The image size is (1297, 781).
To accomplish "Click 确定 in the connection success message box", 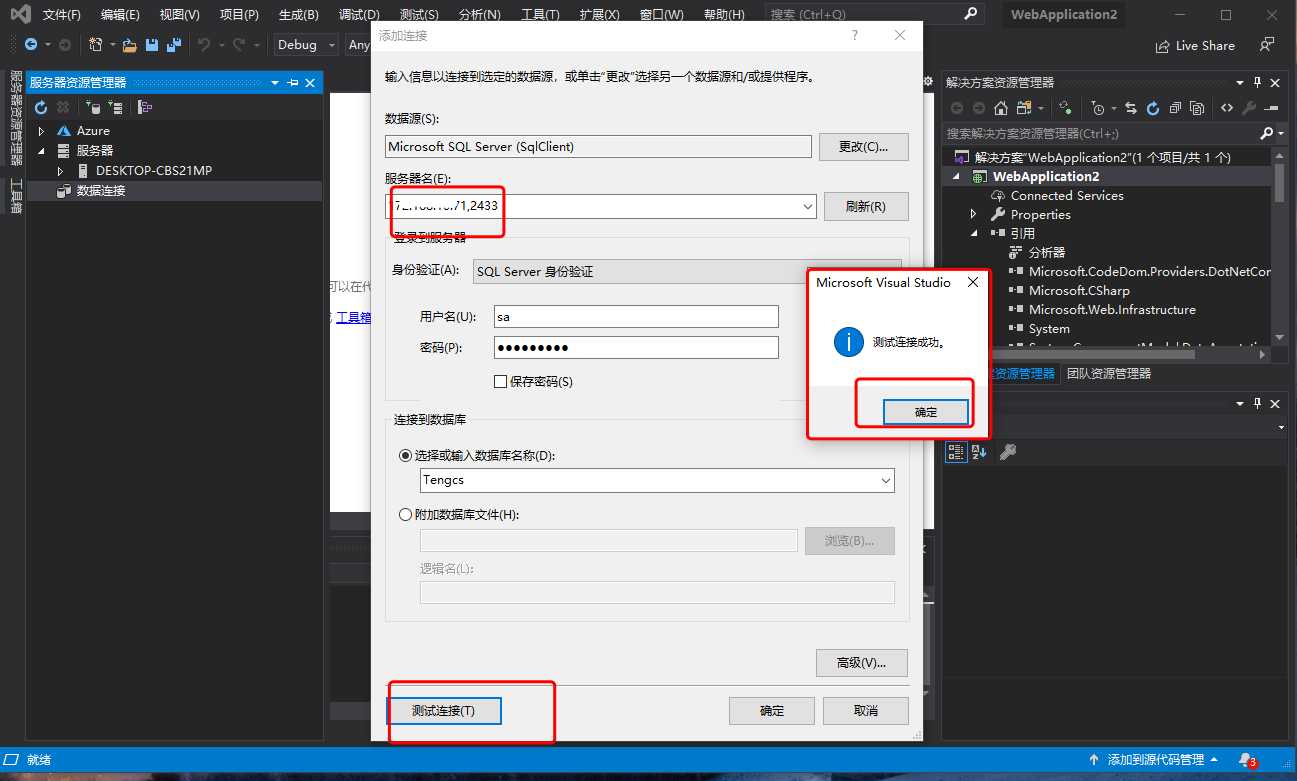I will click(926, 412).
